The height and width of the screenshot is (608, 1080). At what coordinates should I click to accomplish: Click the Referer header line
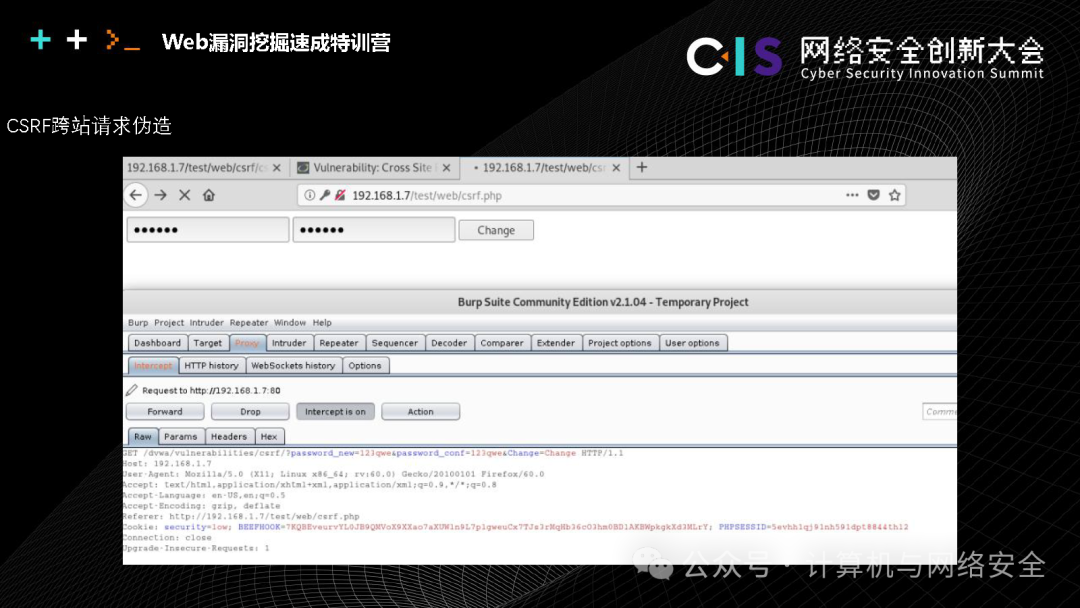[x=241, y=516]
